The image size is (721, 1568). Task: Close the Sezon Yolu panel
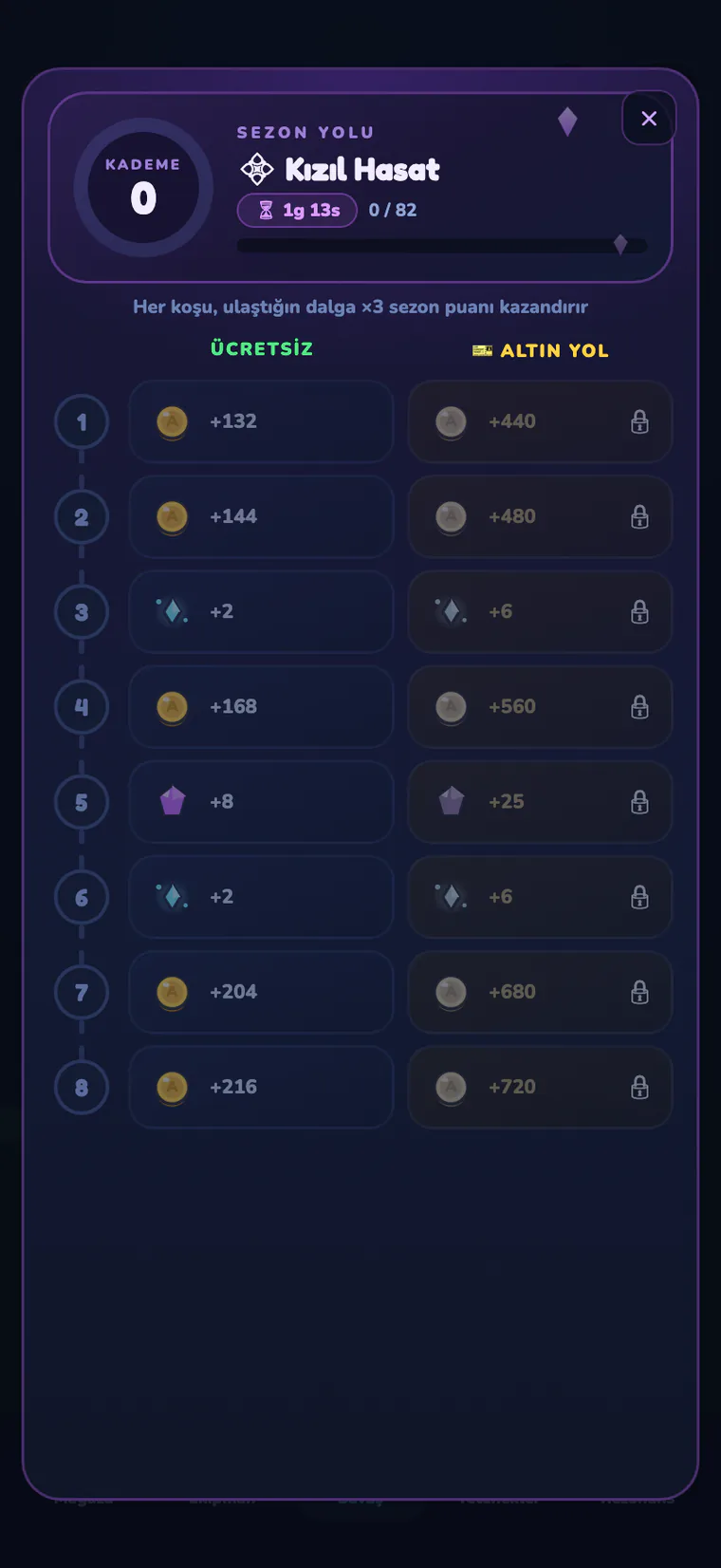pos(649,119)
